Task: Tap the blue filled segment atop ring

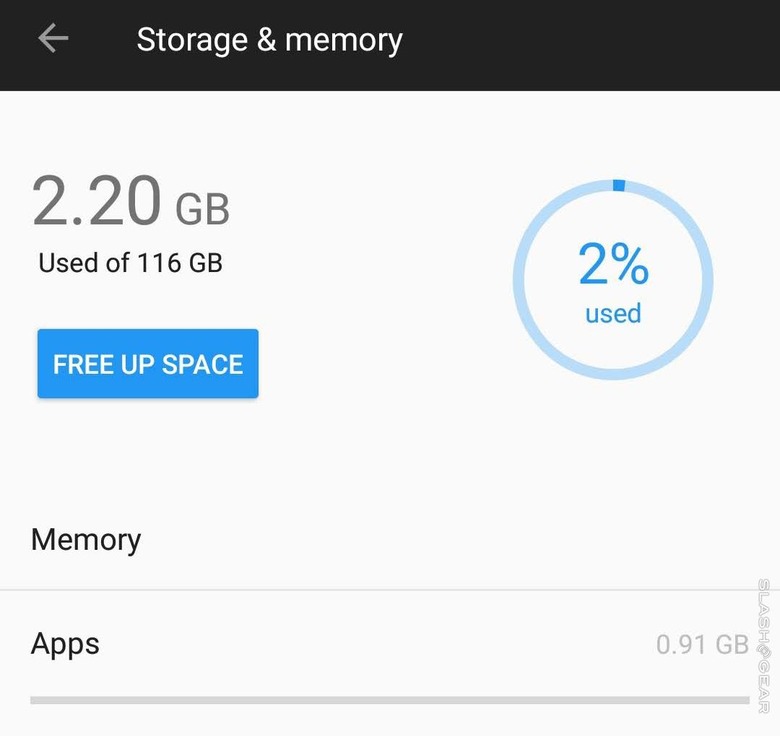Action: (x=618, y=185)
